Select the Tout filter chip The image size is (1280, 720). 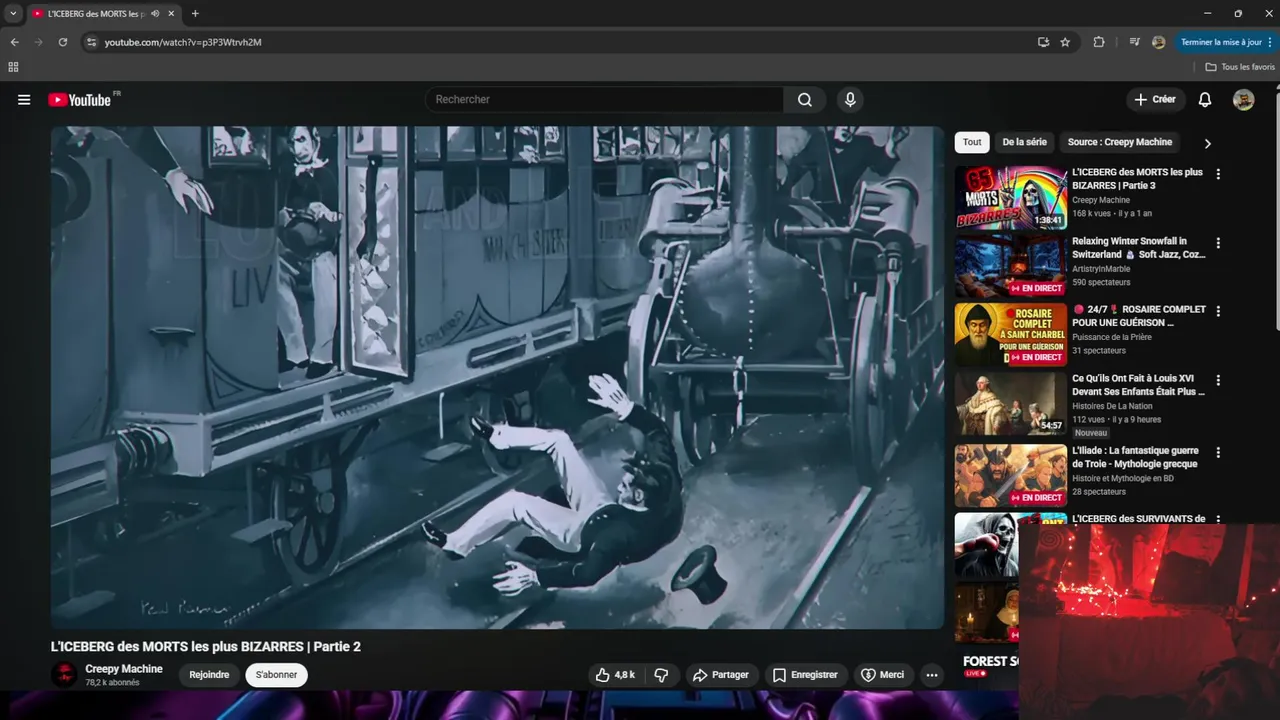pos(972,142)
